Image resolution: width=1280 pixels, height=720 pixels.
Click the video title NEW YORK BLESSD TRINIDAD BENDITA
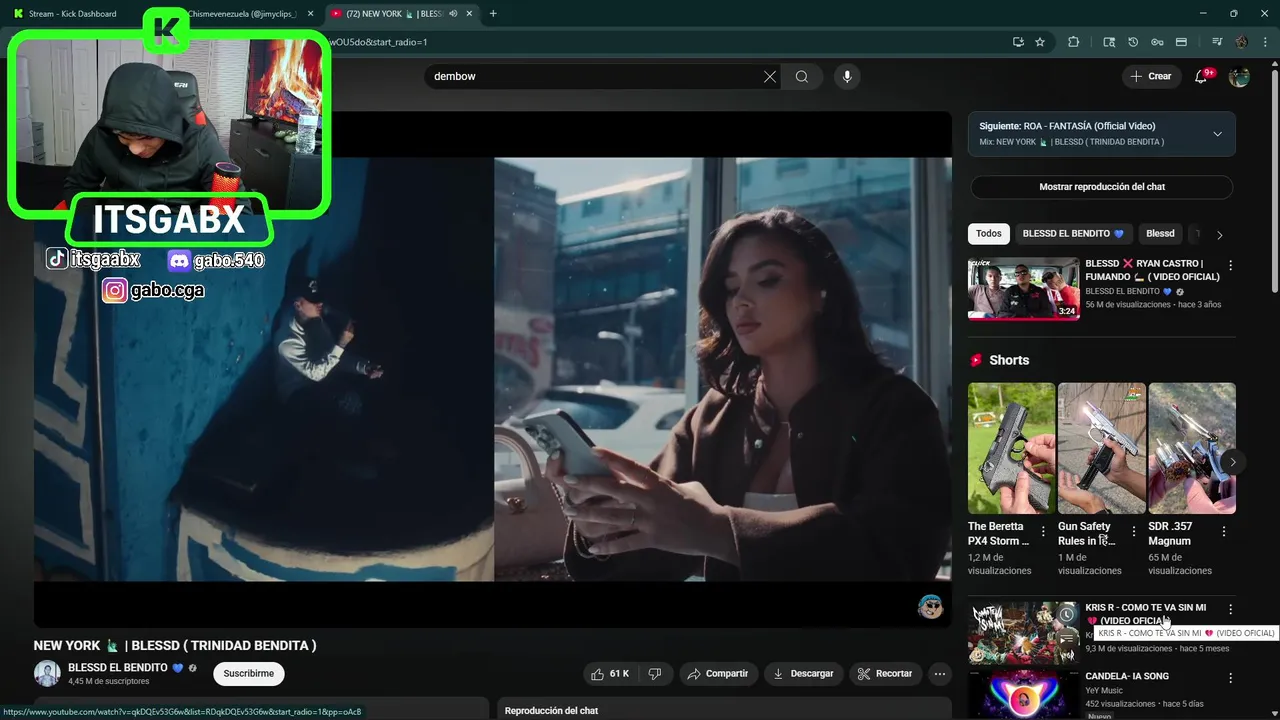(175, 646)
